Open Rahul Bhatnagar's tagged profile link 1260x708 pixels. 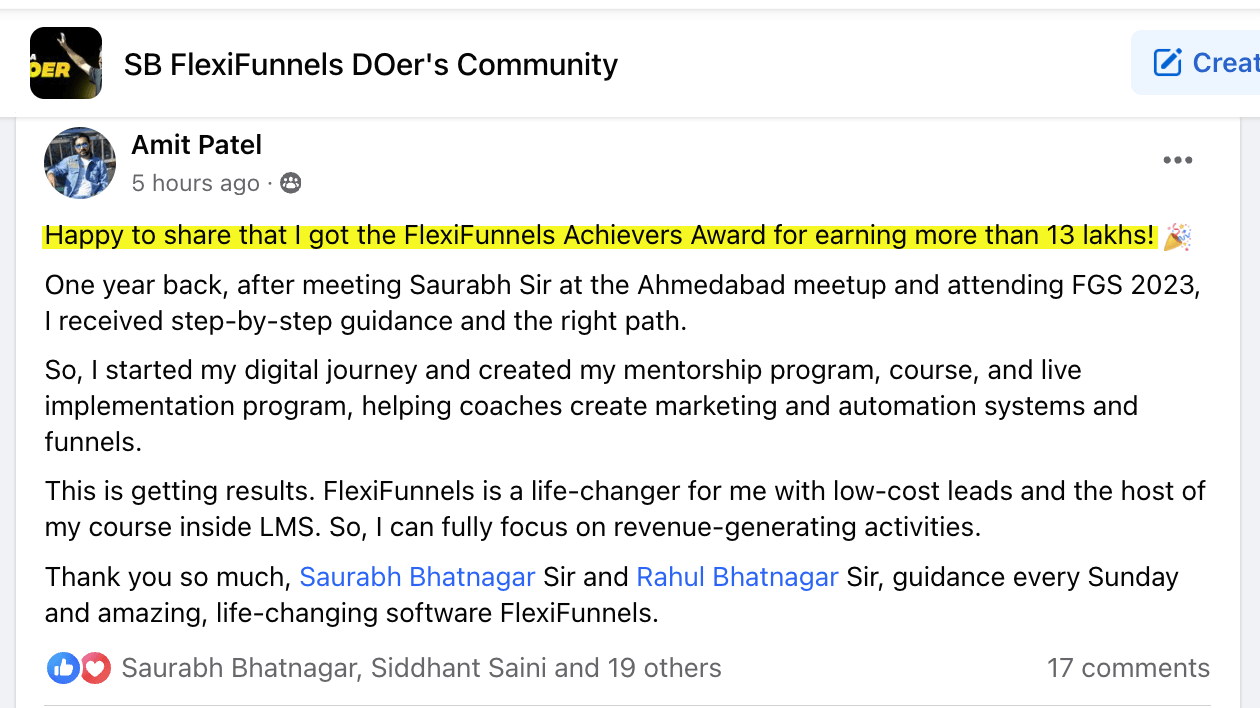(737, 577)
